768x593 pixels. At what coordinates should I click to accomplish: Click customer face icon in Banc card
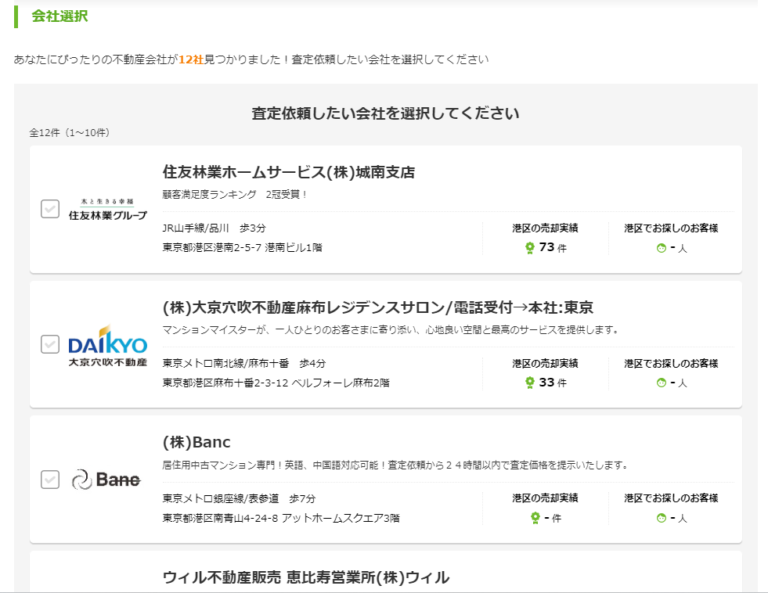(661, 518)
